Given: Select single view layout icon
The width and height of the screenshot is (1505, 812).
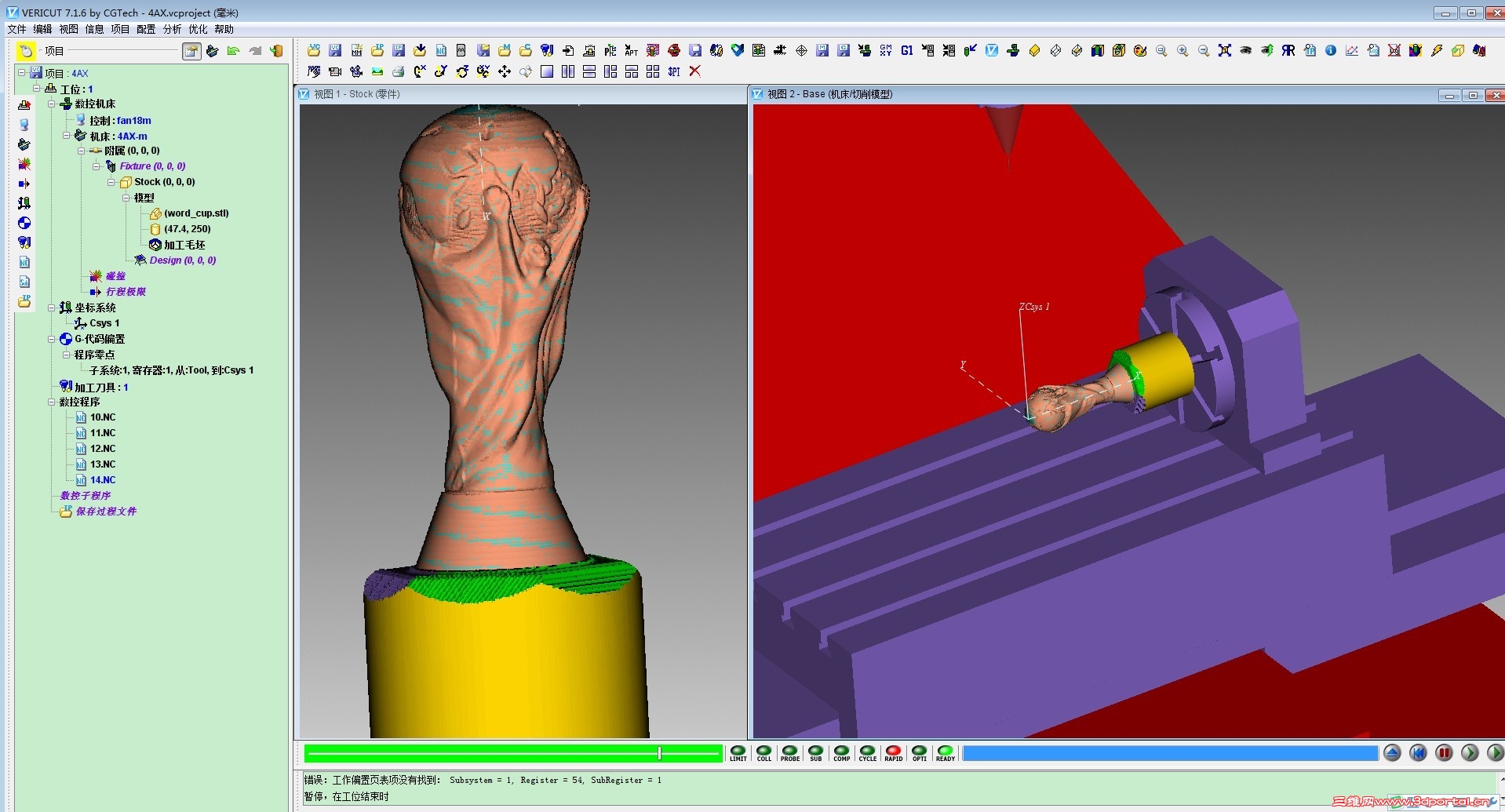Looking at the screenshot, I should coord(547,71).
